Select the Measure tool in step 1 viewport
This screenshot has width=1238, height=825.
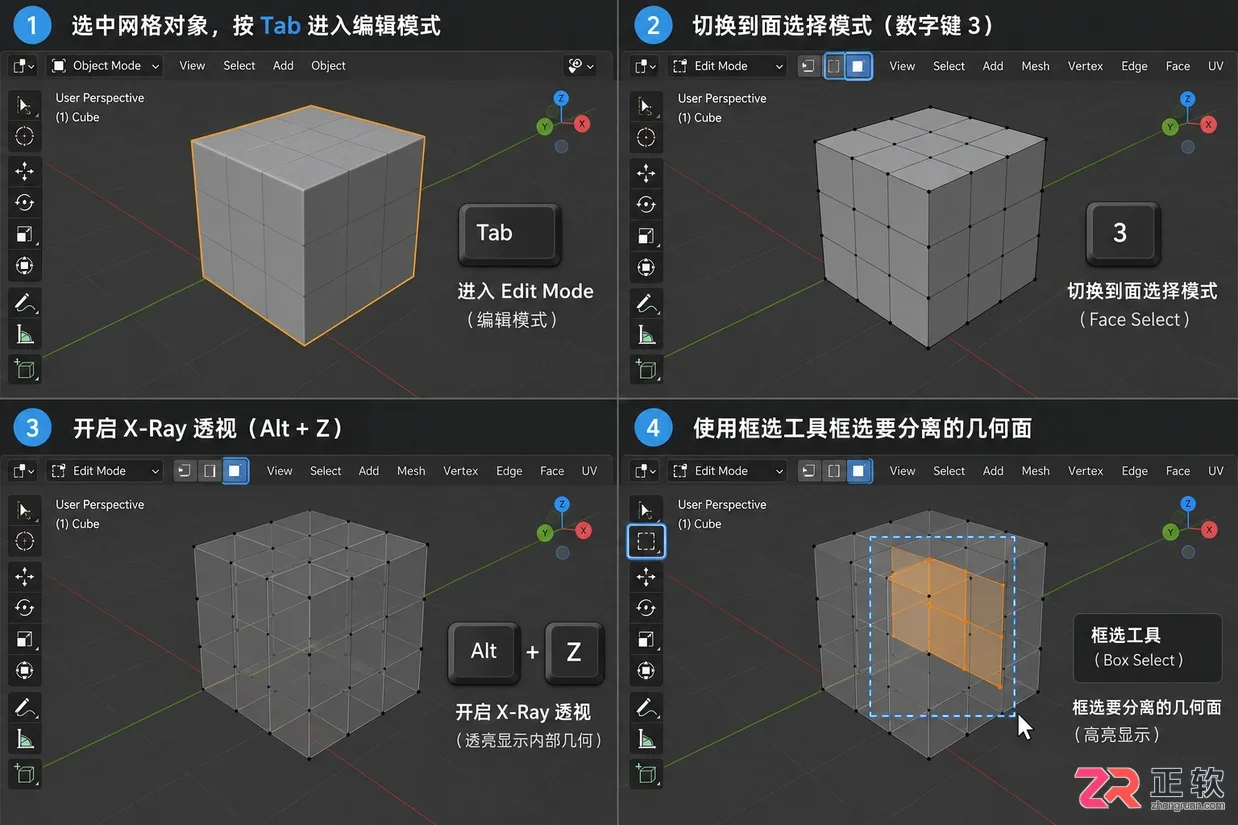point(25,333)
